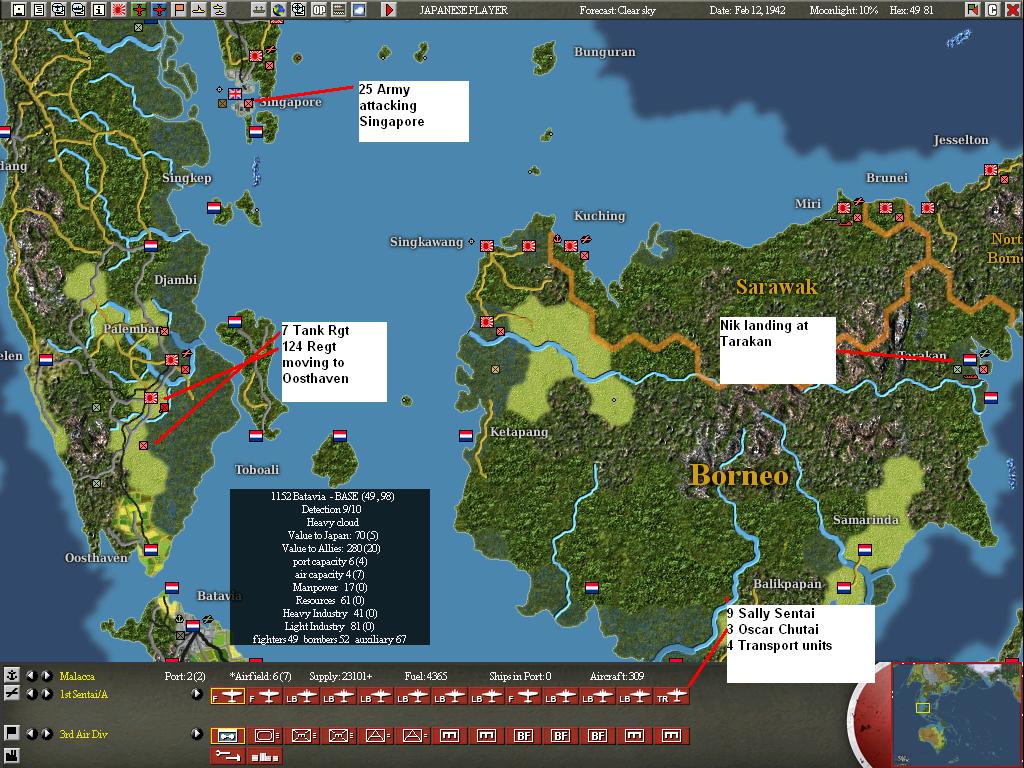1024x768 pixels.
Task: Go to previous base before Malacca
Action: click(x=31, y=676)
